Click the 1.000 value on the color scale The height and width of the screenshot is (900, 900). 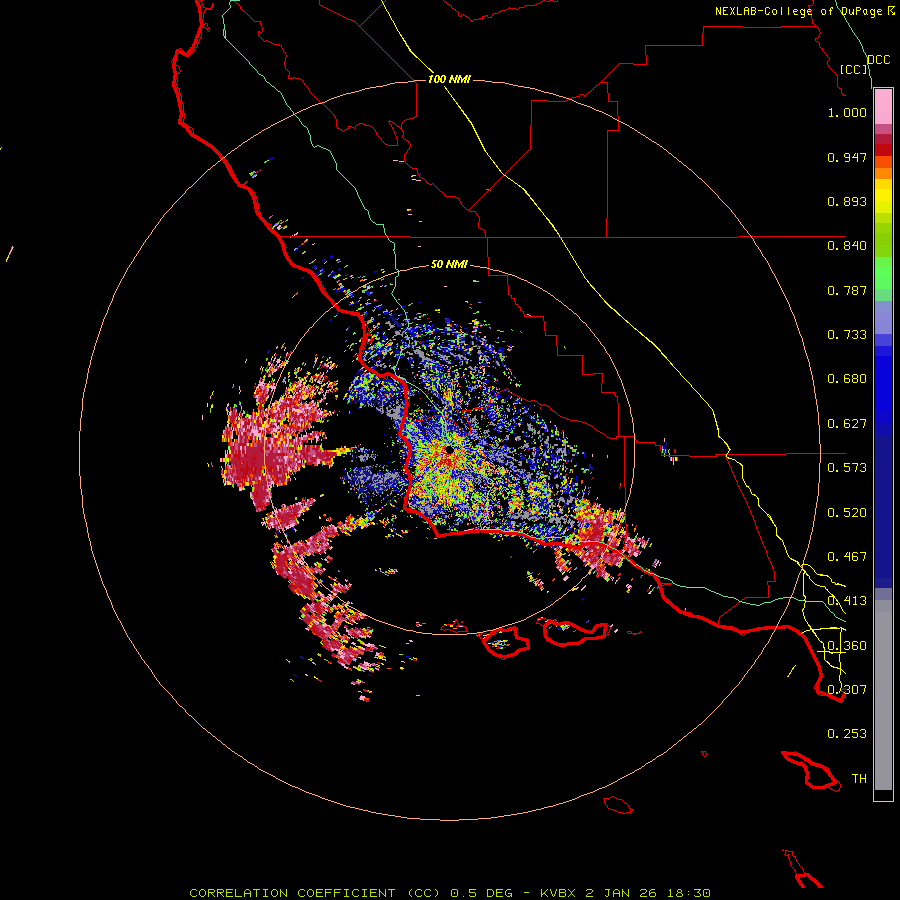click(847, 112)
